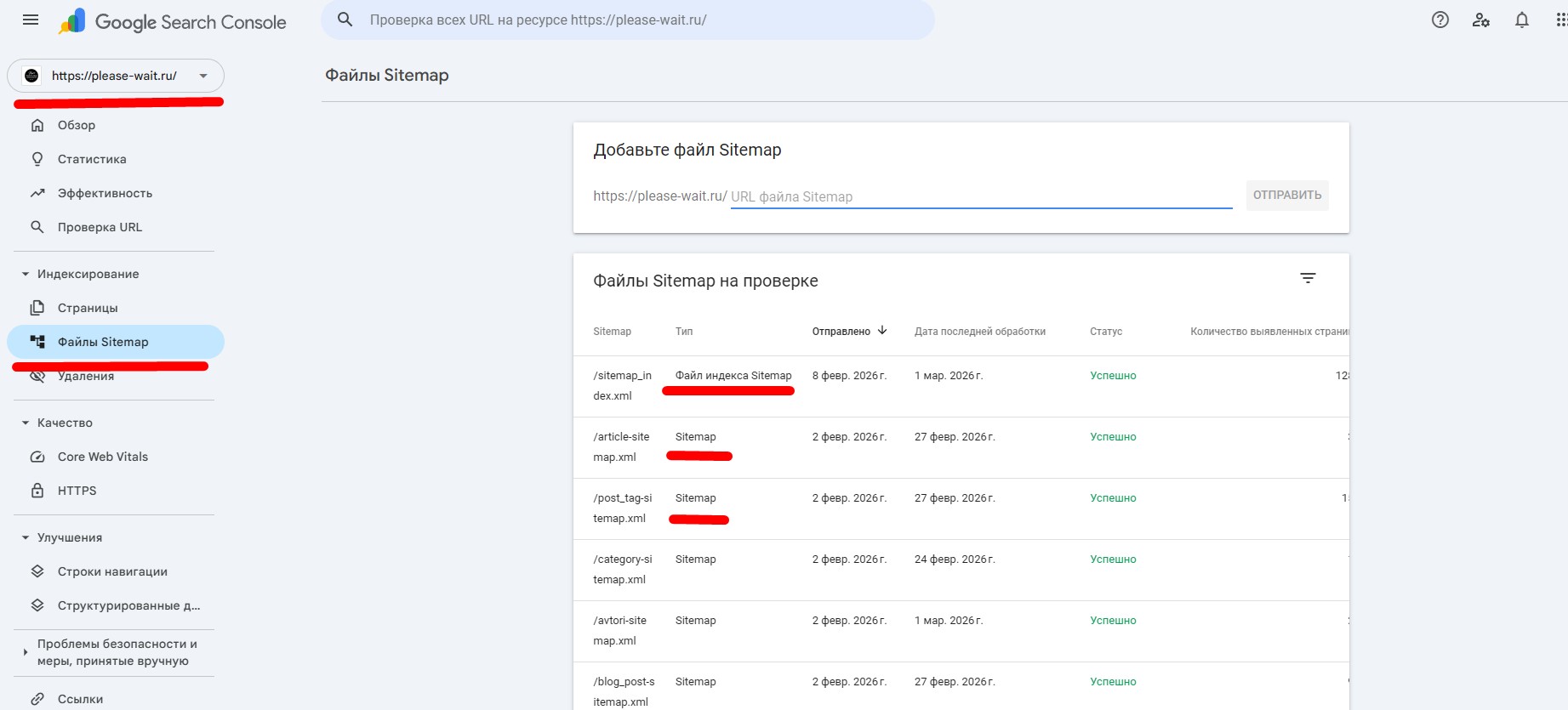Select Файлы Sitemap menu item
Screen dimensions: 1568x710
[x=116, y=342]
